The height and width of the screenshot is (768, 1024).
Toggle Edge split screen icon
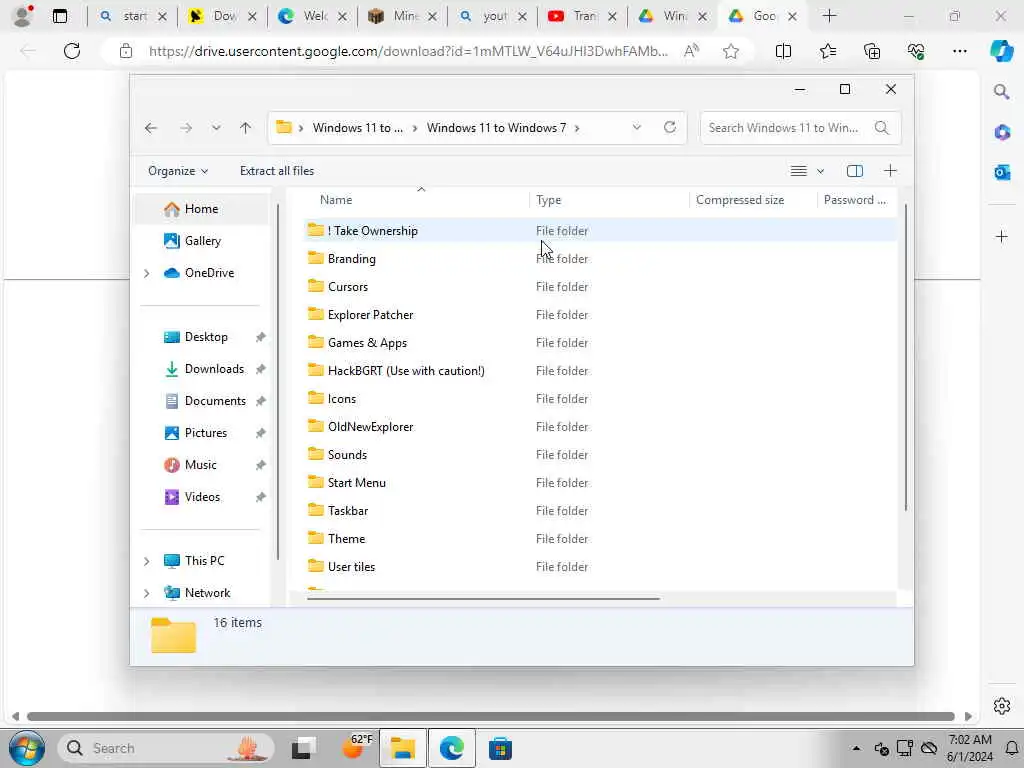(783, 51)
